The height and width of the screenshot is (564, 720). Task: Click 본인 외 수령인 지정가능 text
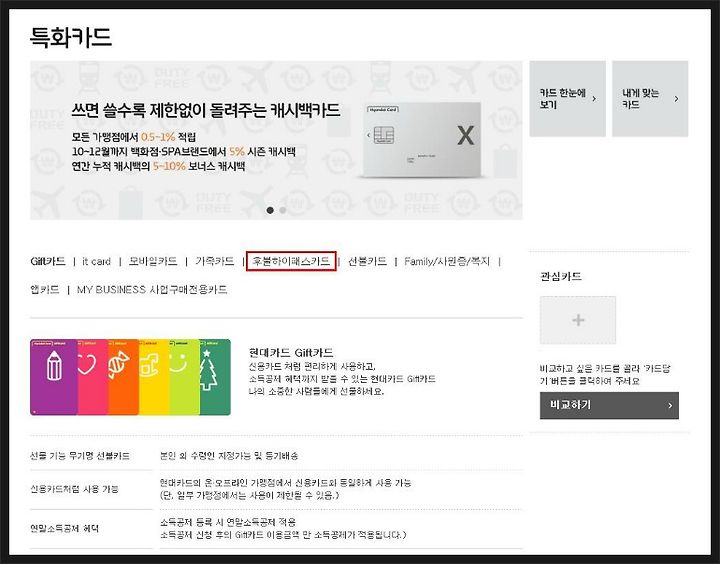229,456
